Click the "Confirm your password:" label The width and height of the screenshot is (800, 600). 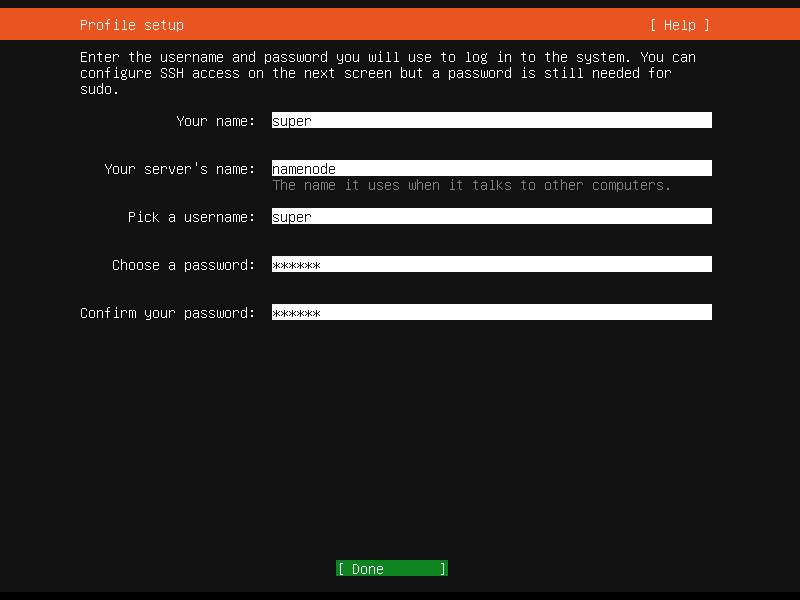[167, 313]
